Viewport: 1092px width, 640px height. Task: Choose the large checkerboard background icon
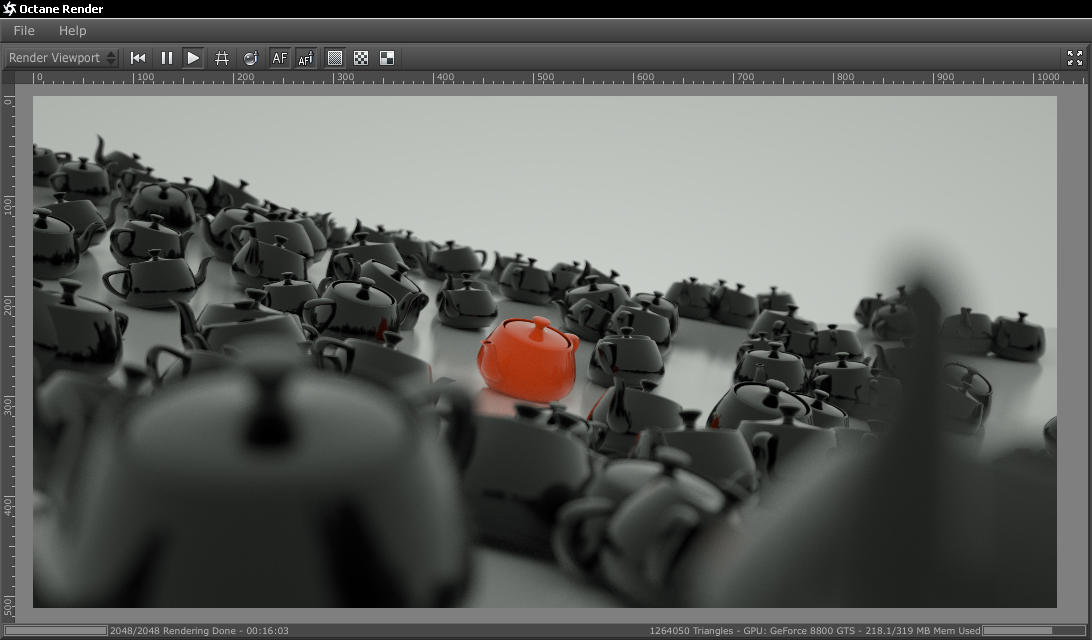tap(387, 58)
